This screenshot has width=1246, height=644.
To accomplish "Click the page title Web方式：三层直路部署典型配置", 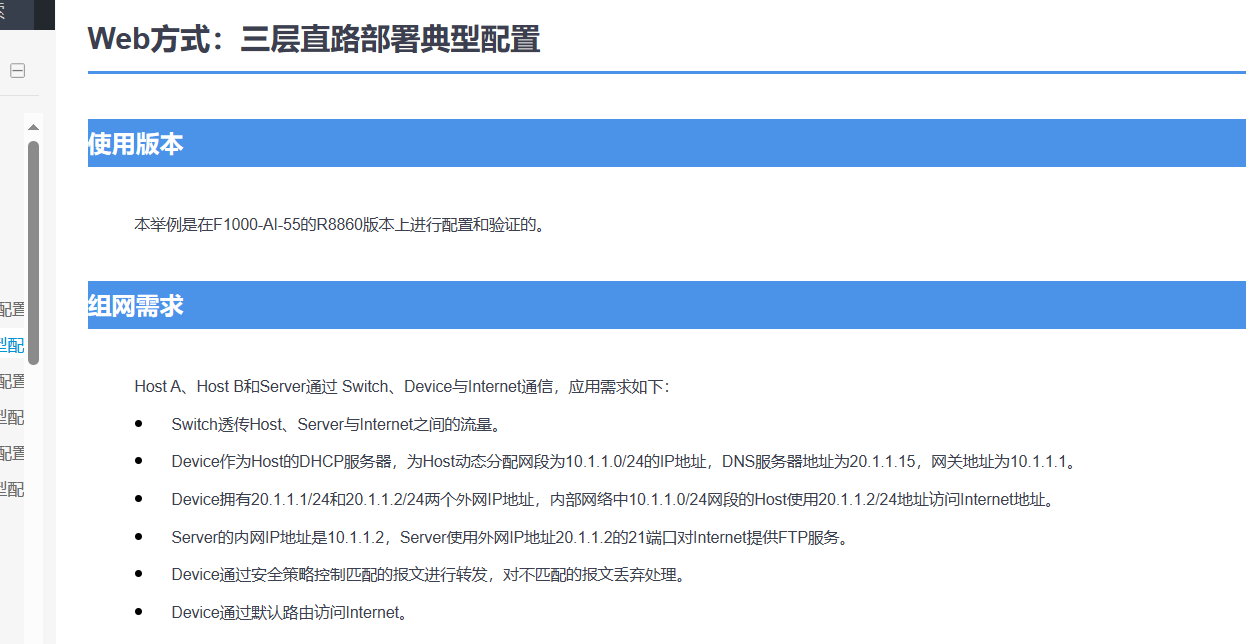I will 314,39.
